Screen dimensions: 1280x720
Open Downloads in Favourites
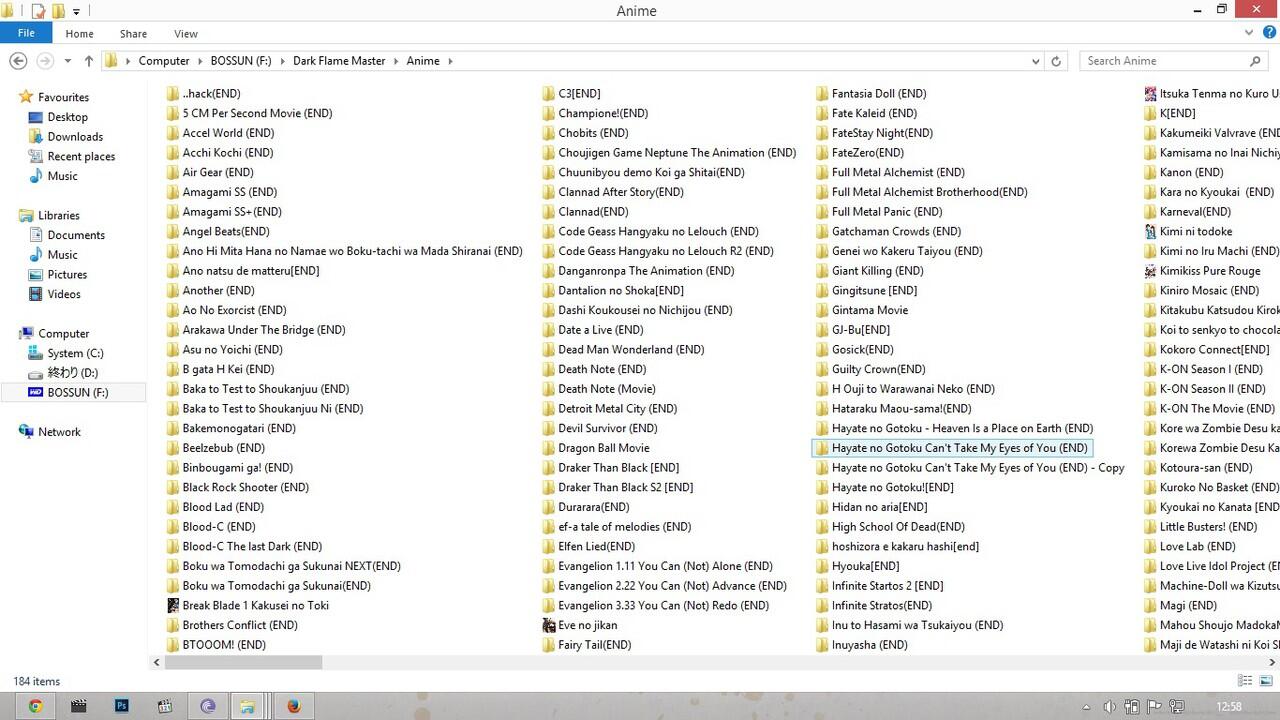(x=75, y=137)
